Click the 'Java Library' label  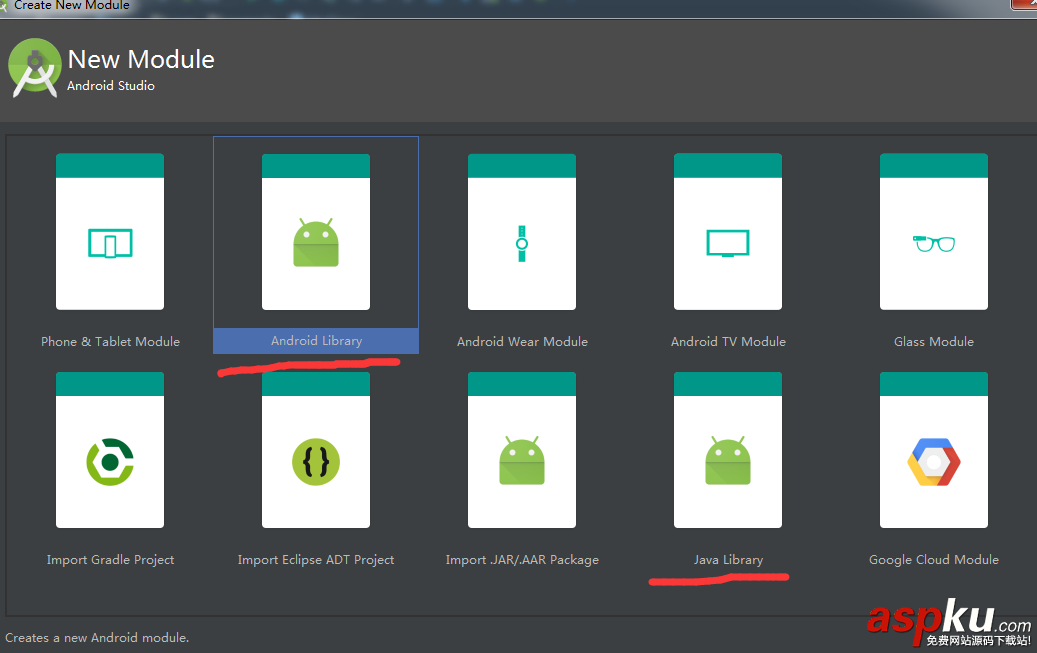(728, 560)
